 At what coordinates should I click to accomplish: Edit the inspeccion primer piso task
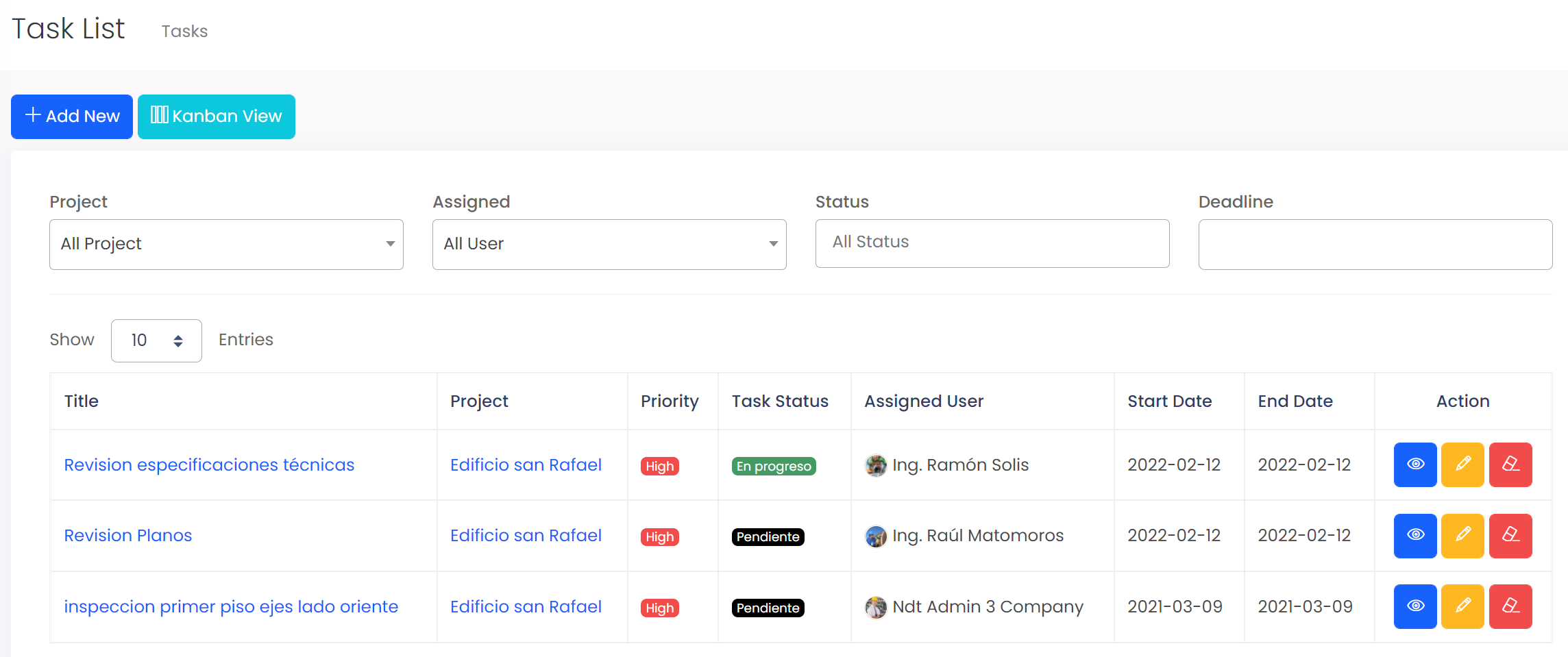pos(1462,606)
